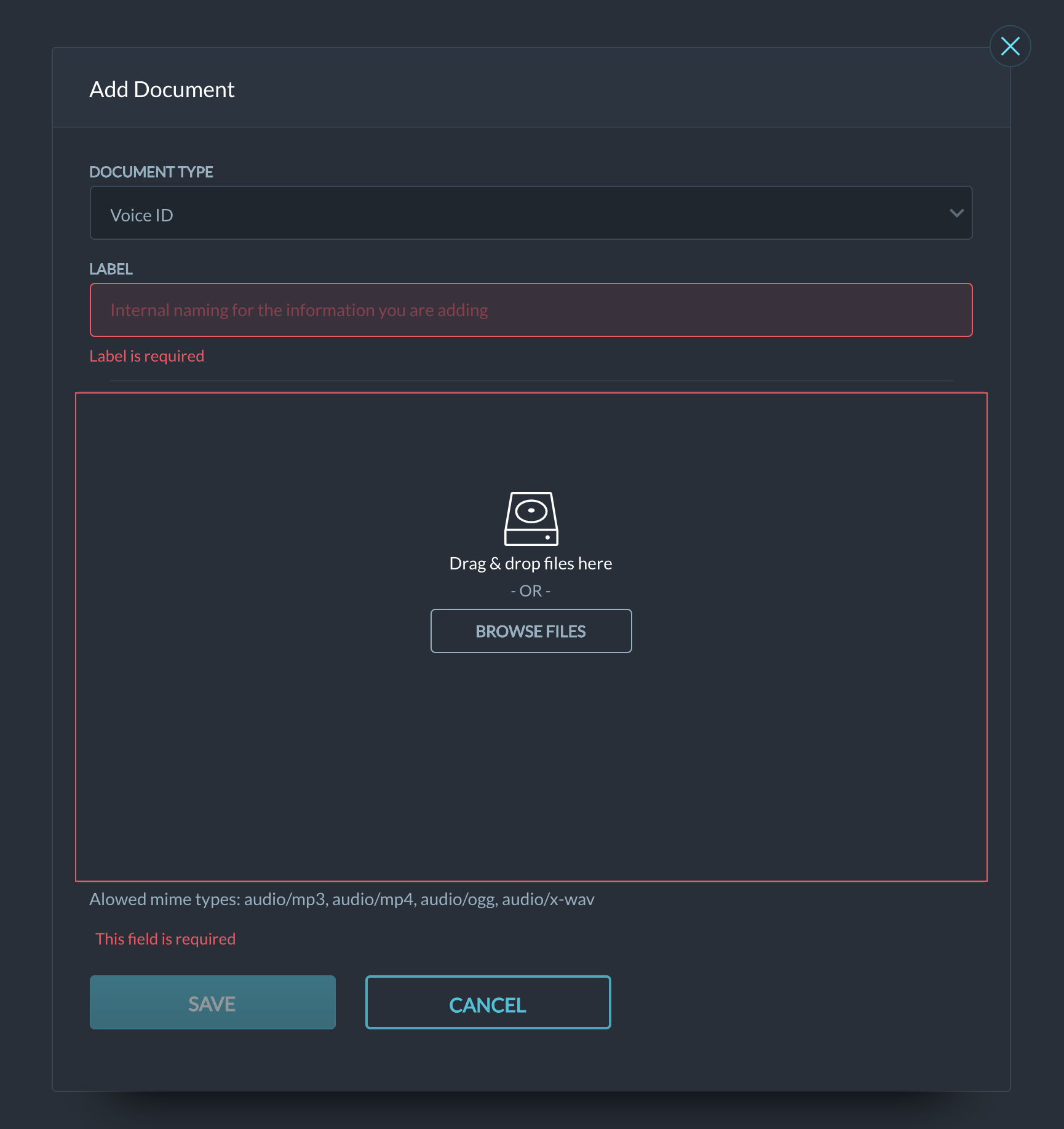Click the '- OR -' separator text
The width and height of the screenshot is (1064, 1129).
531,591
